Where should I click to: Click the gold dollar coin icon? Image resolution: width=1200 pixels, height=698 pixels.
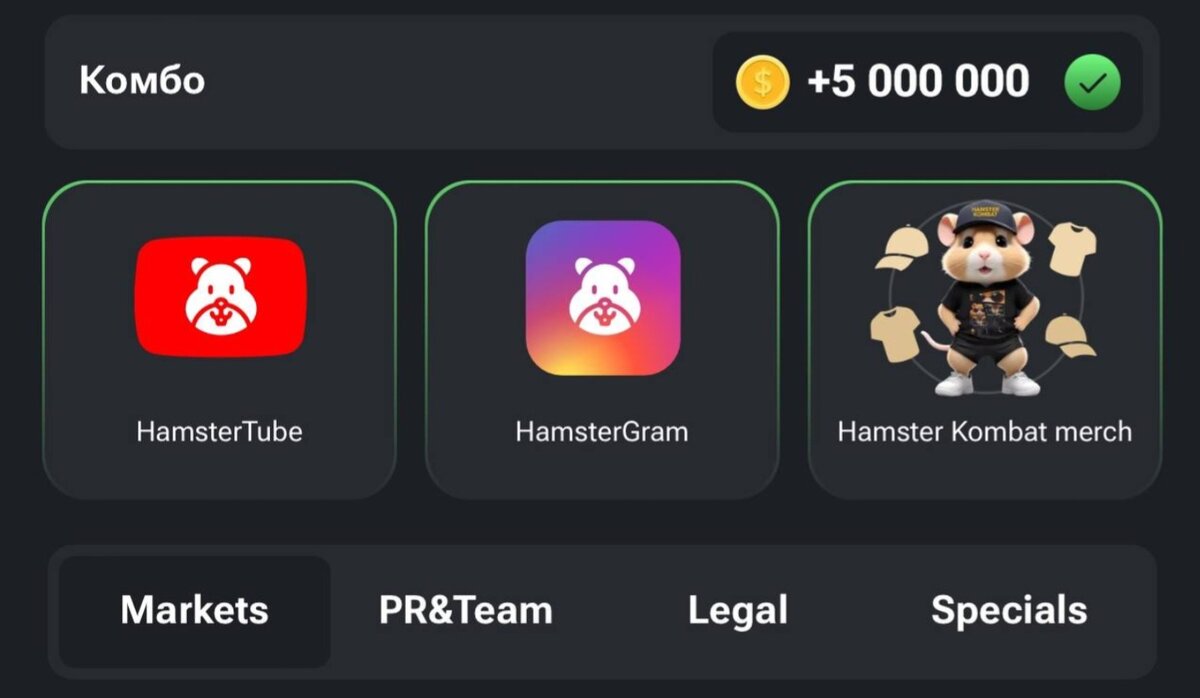(762, 82)
